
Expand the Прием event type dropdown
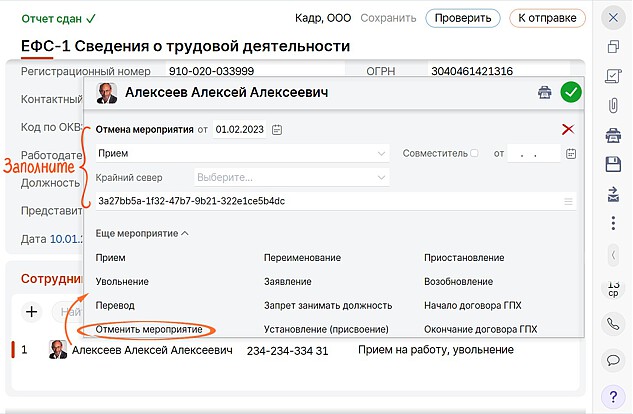[382, 154]
